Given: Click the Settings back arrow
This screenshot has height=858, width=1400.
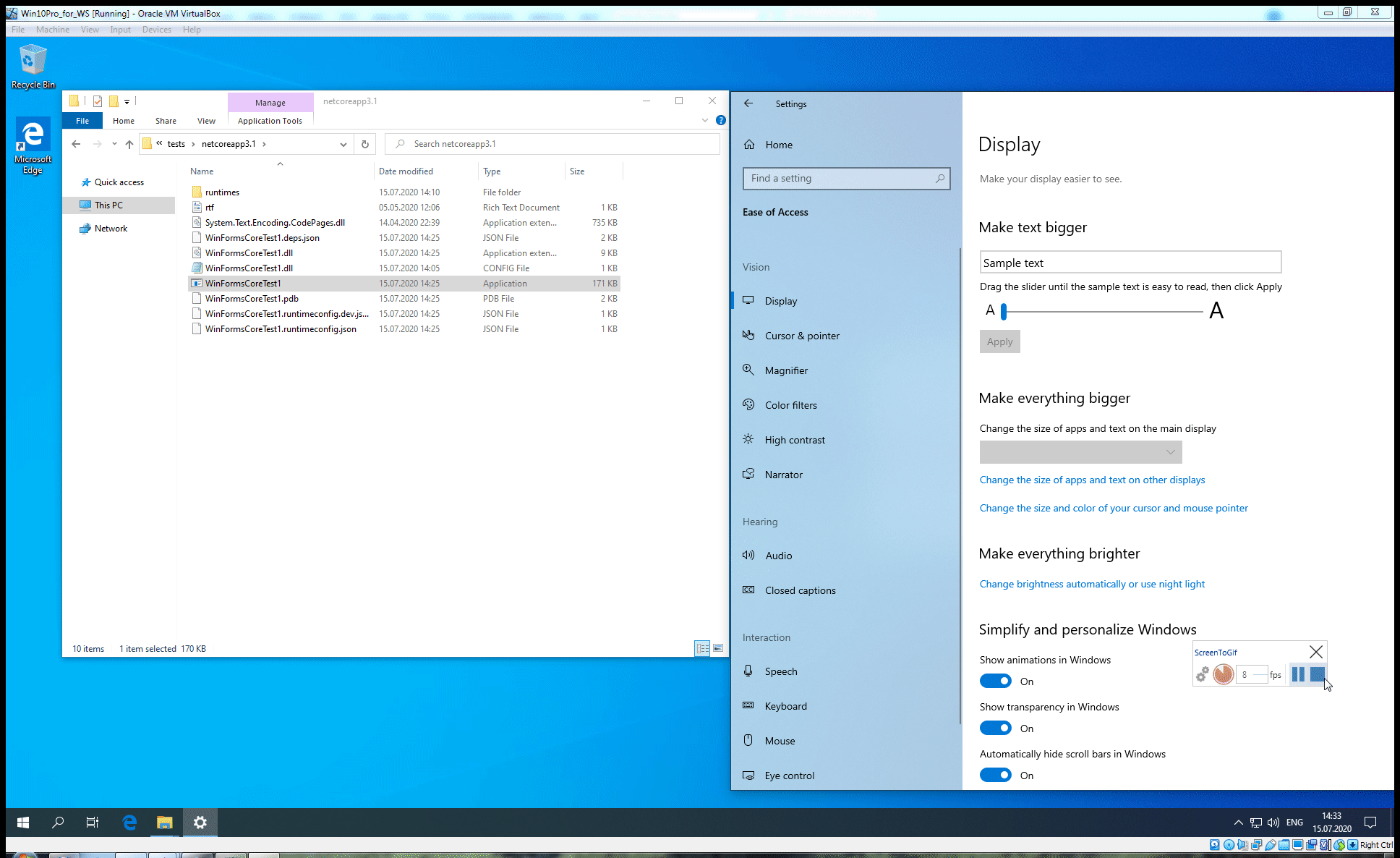Looking at the screenshot, I should pyautogui.click(x=748, y=103).
